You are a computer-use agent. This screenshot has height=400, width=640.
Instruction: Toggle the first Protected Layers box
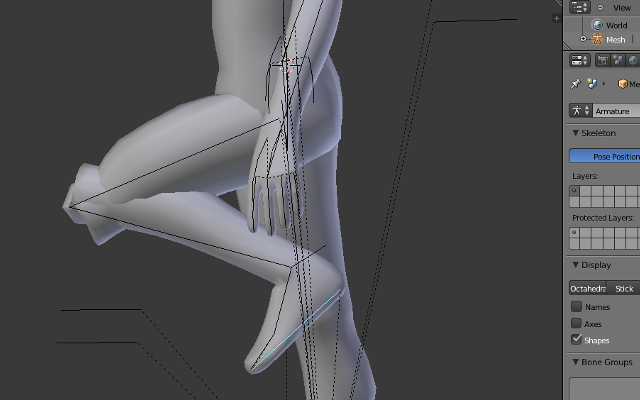coord(574,233)
